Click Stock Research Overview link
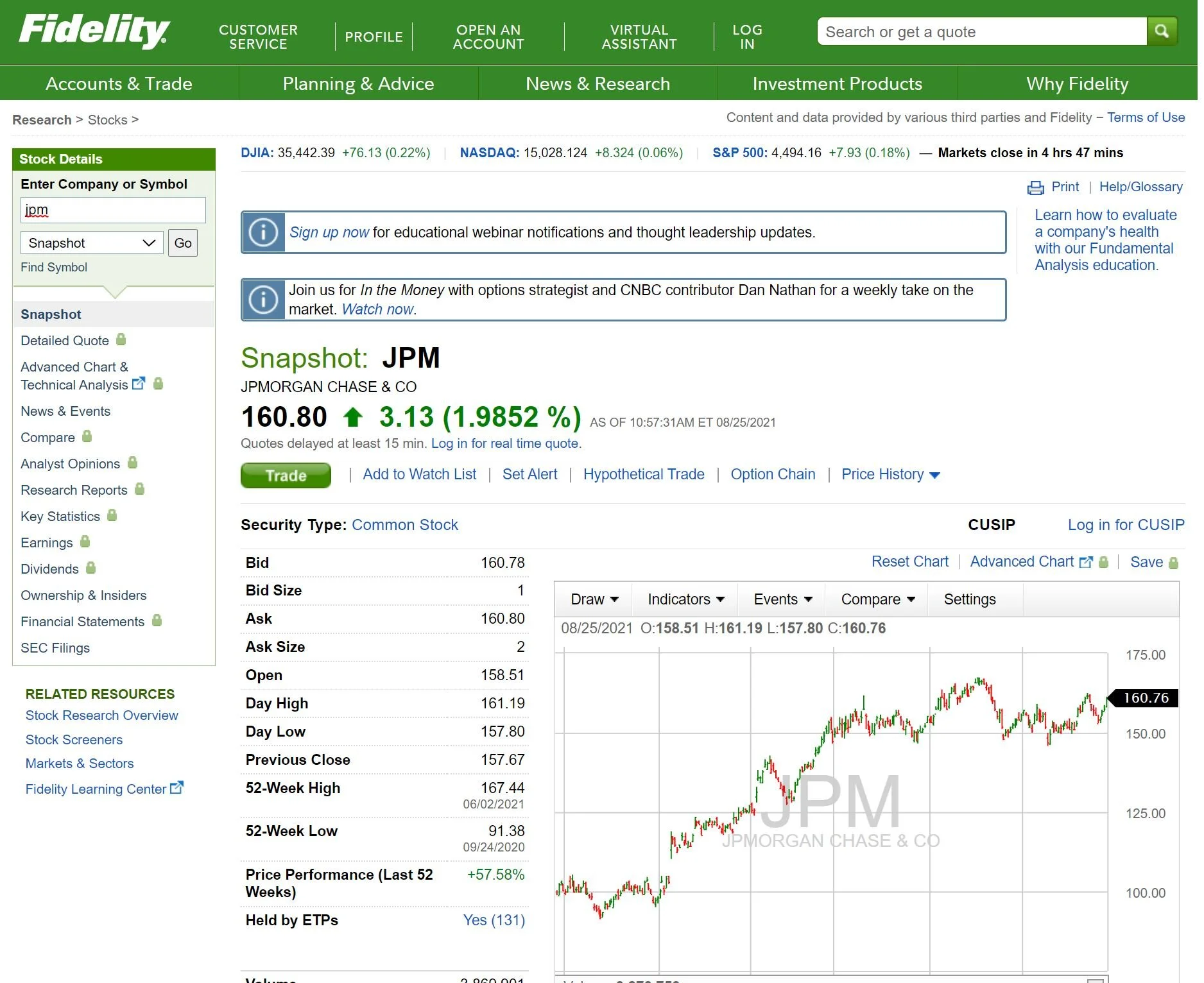 101,715
